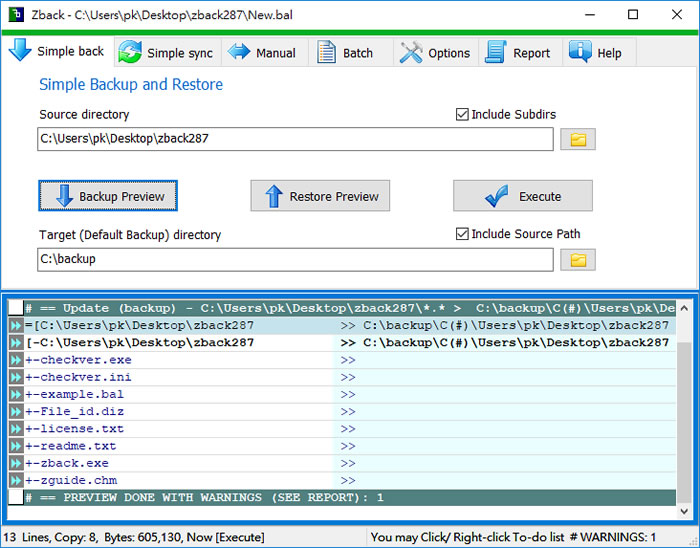Click the Execute button

coord(523,196)
